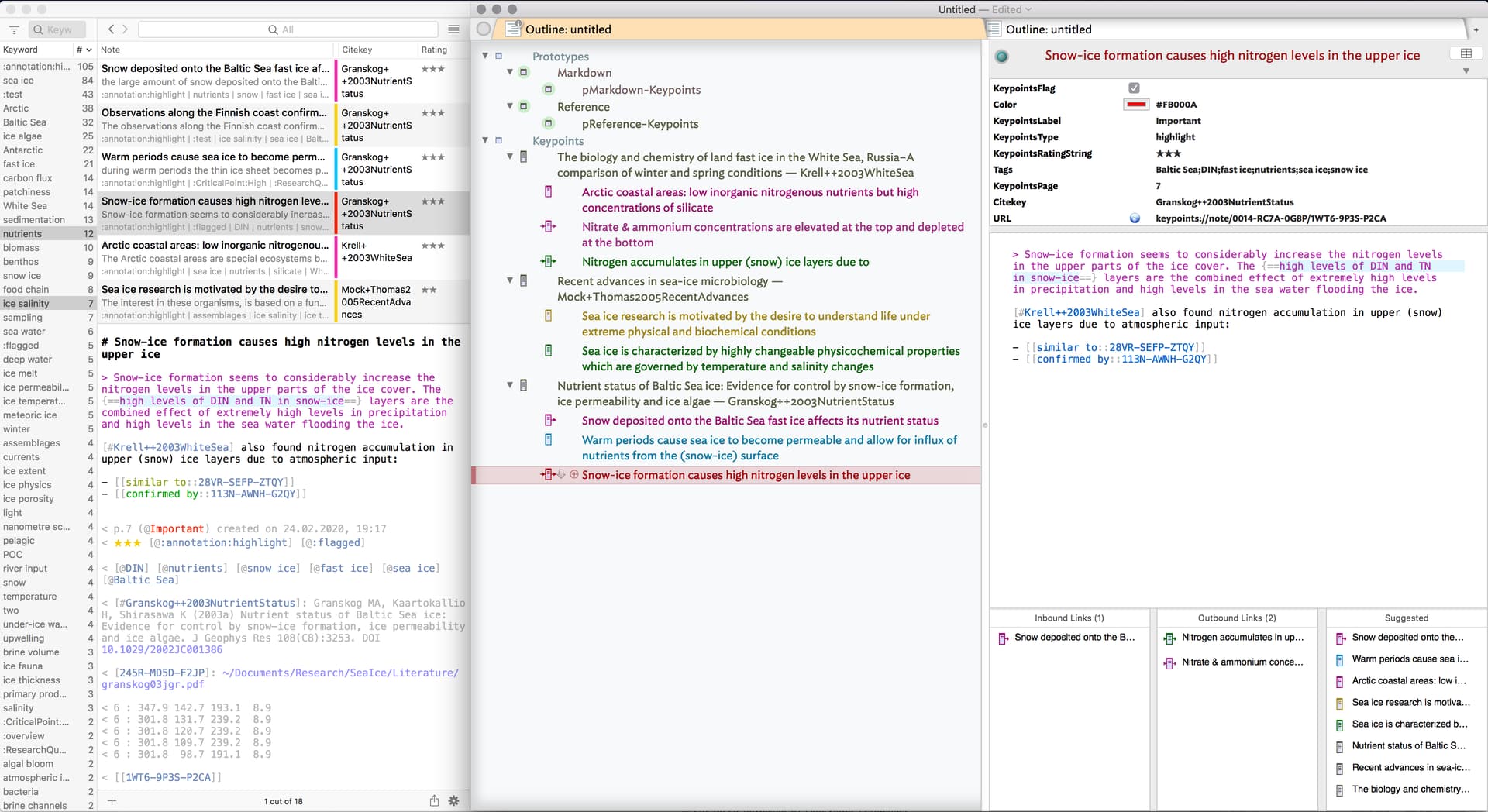This screenshot has height=812, width=1488.
Task: Select Warm periods cause sea ice note row
Action: (x=284, y=169)
